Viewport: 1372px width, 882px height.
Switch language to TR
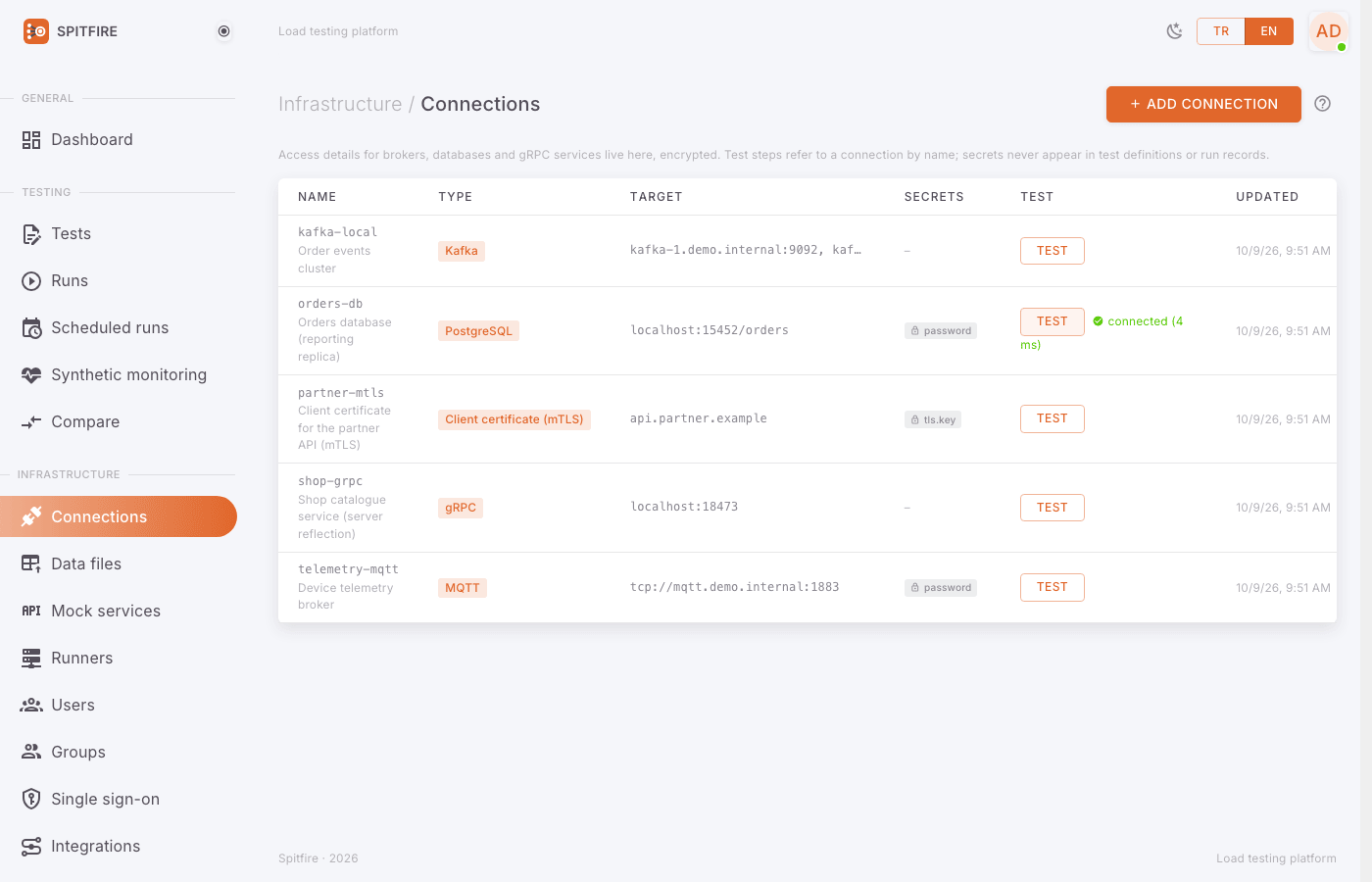click(1221, 31)
